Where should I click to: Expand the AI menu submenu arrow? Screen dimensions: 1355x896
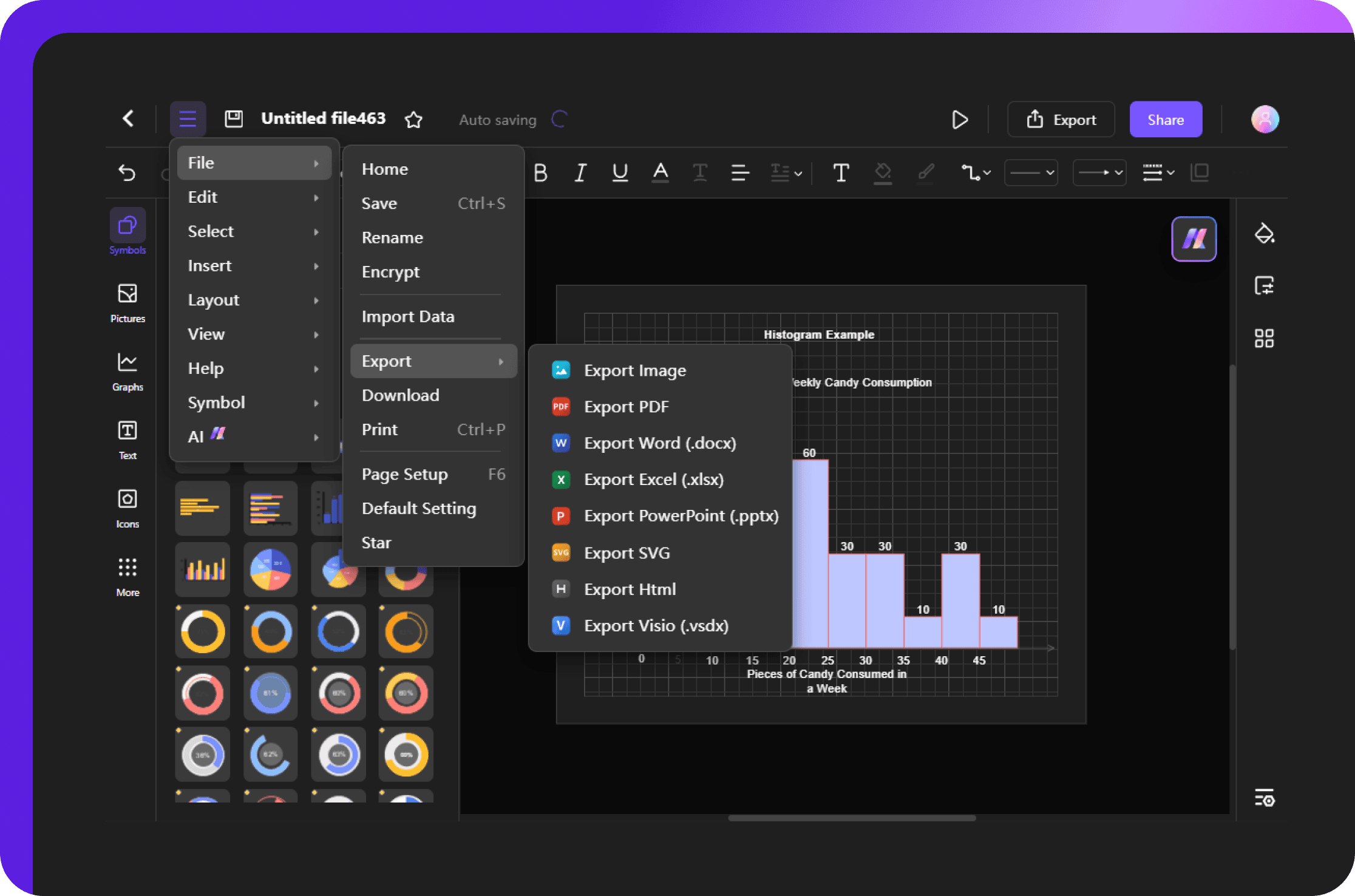coord(318,434)
